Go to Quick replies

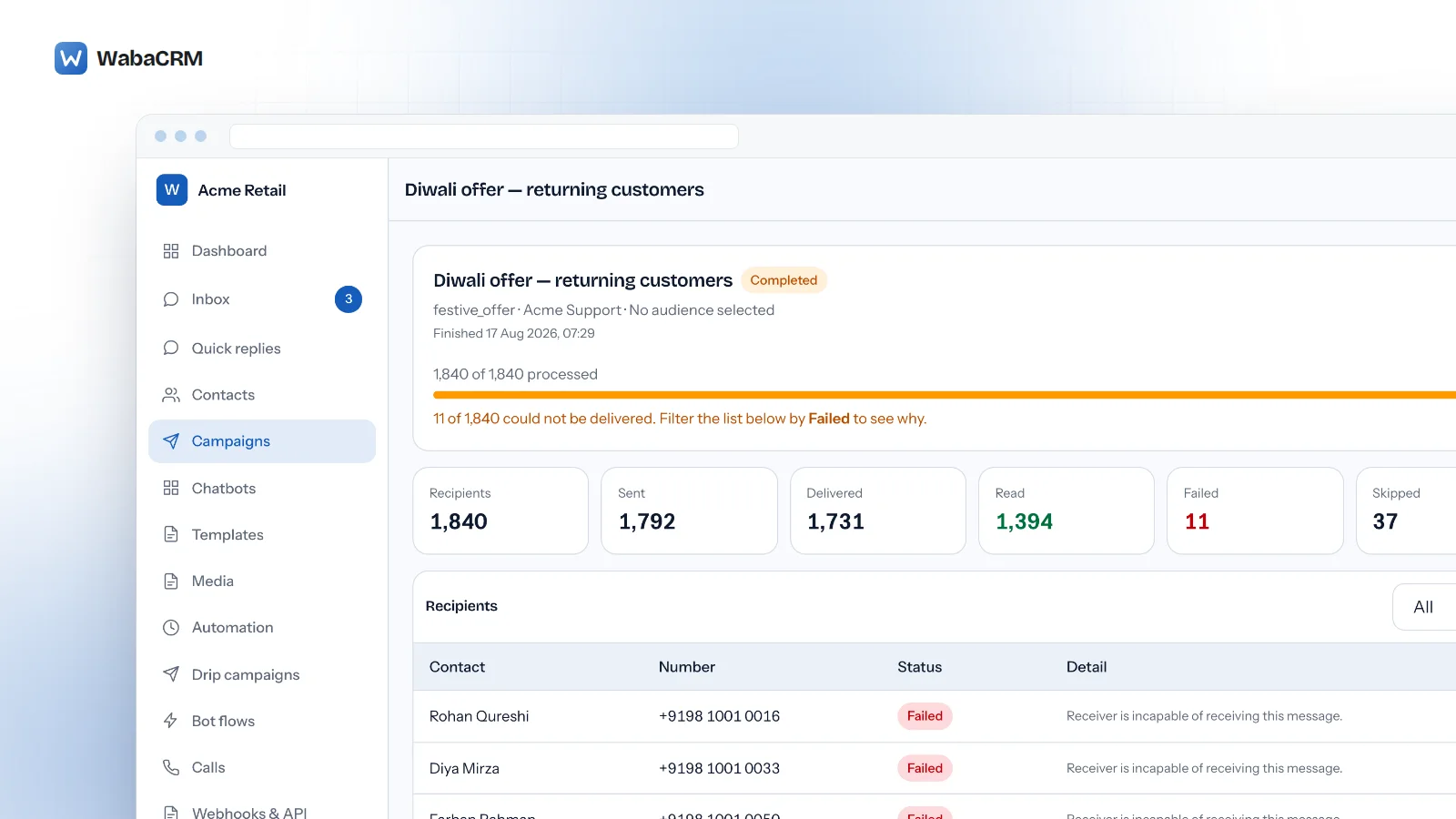262,348
